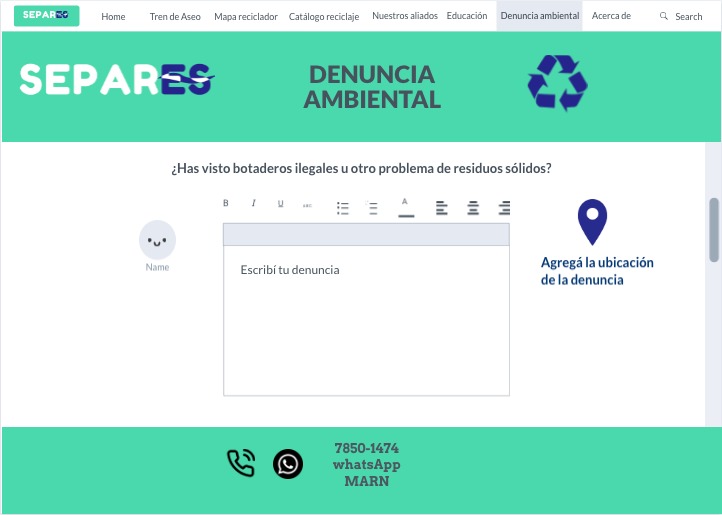Open the Educación menu item
The image size is (722, 515).
pyautogui.click(x=467, y=16)
